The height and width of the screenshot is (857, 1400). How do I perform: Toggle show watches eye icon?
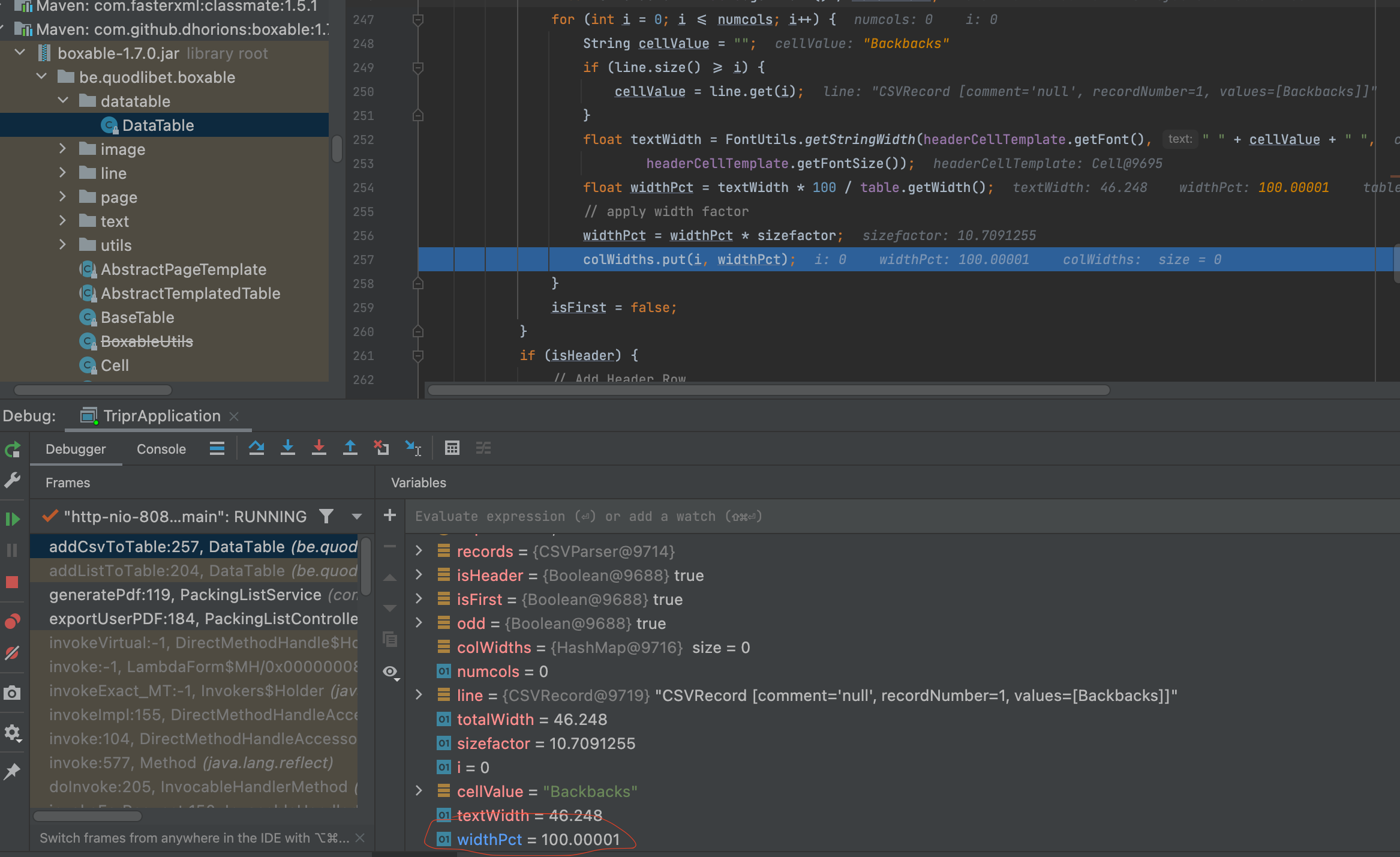coord(391,672)
